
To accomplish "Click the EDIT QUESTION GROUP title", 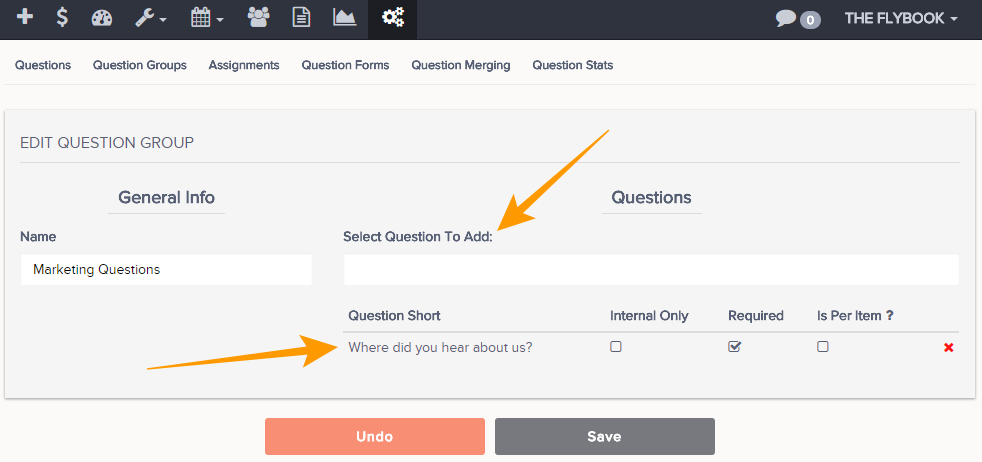I will click(x=107, y=143).
